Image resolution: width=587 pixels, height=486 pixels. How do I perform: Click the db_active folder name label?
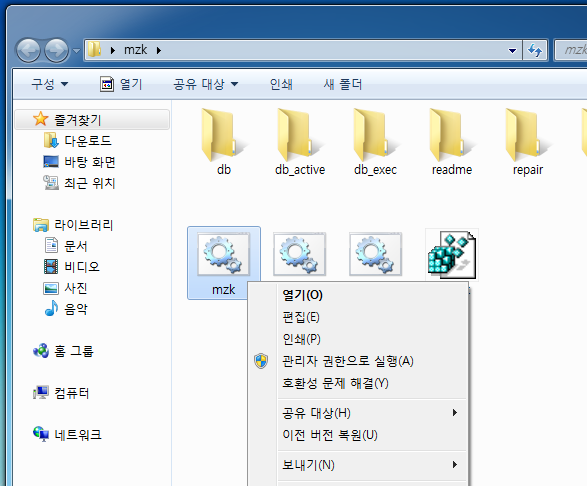[300, 170]
